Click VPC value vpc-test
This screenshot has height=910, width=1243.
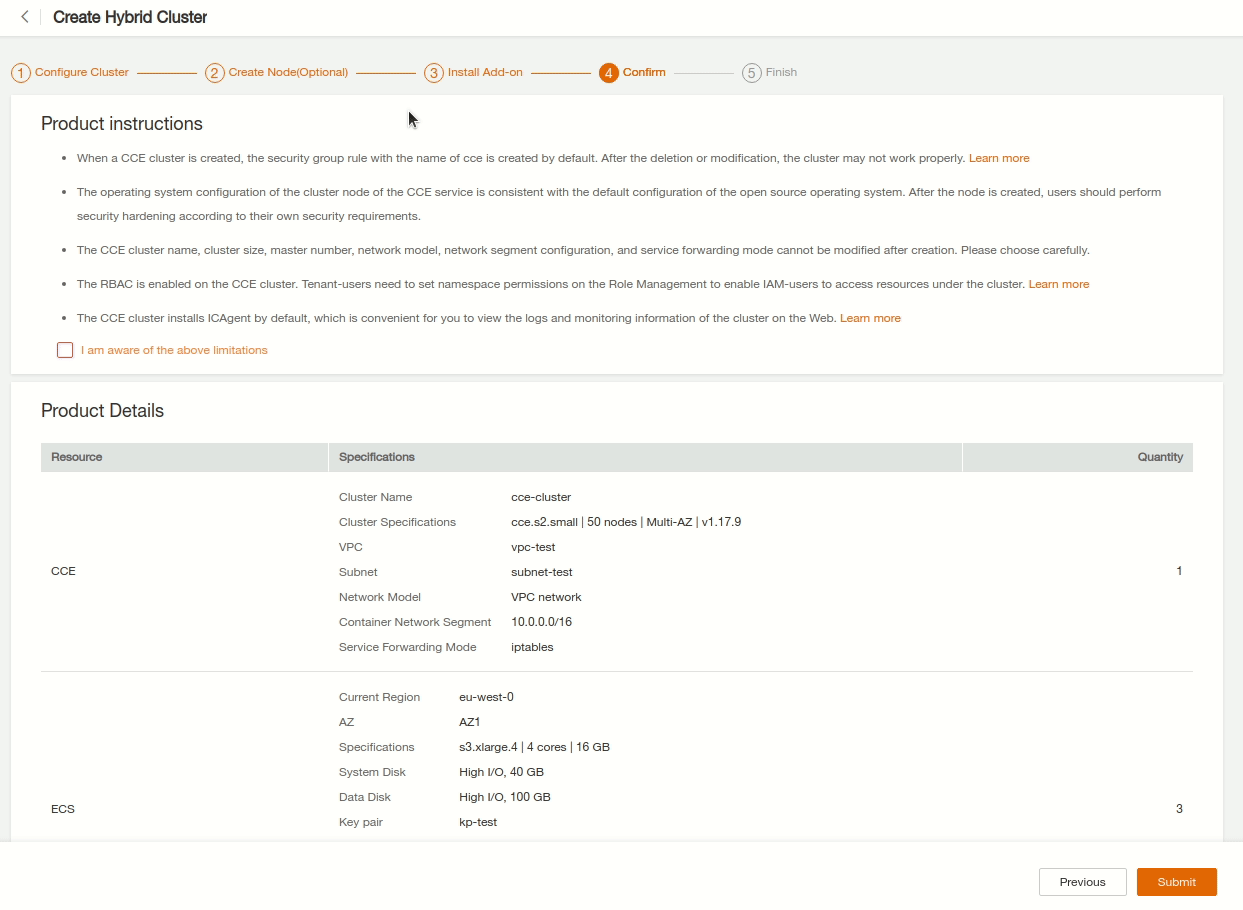pos(533,547)
